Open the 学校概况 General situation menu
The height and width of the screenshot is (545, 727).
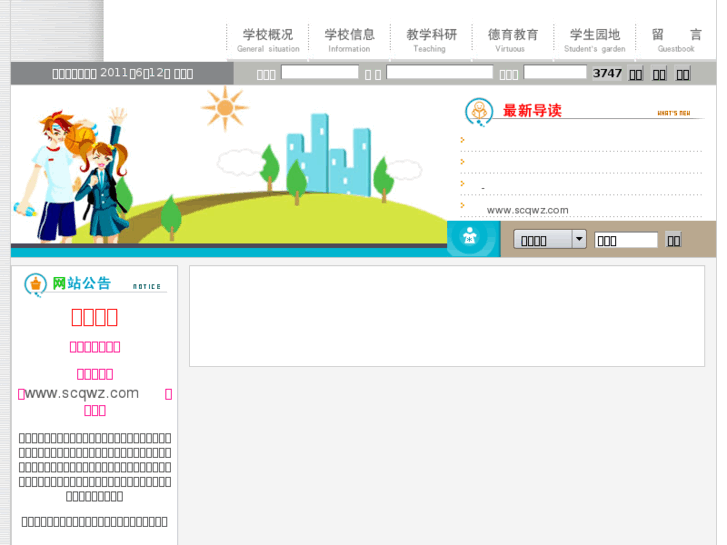(x=268, y=40)
